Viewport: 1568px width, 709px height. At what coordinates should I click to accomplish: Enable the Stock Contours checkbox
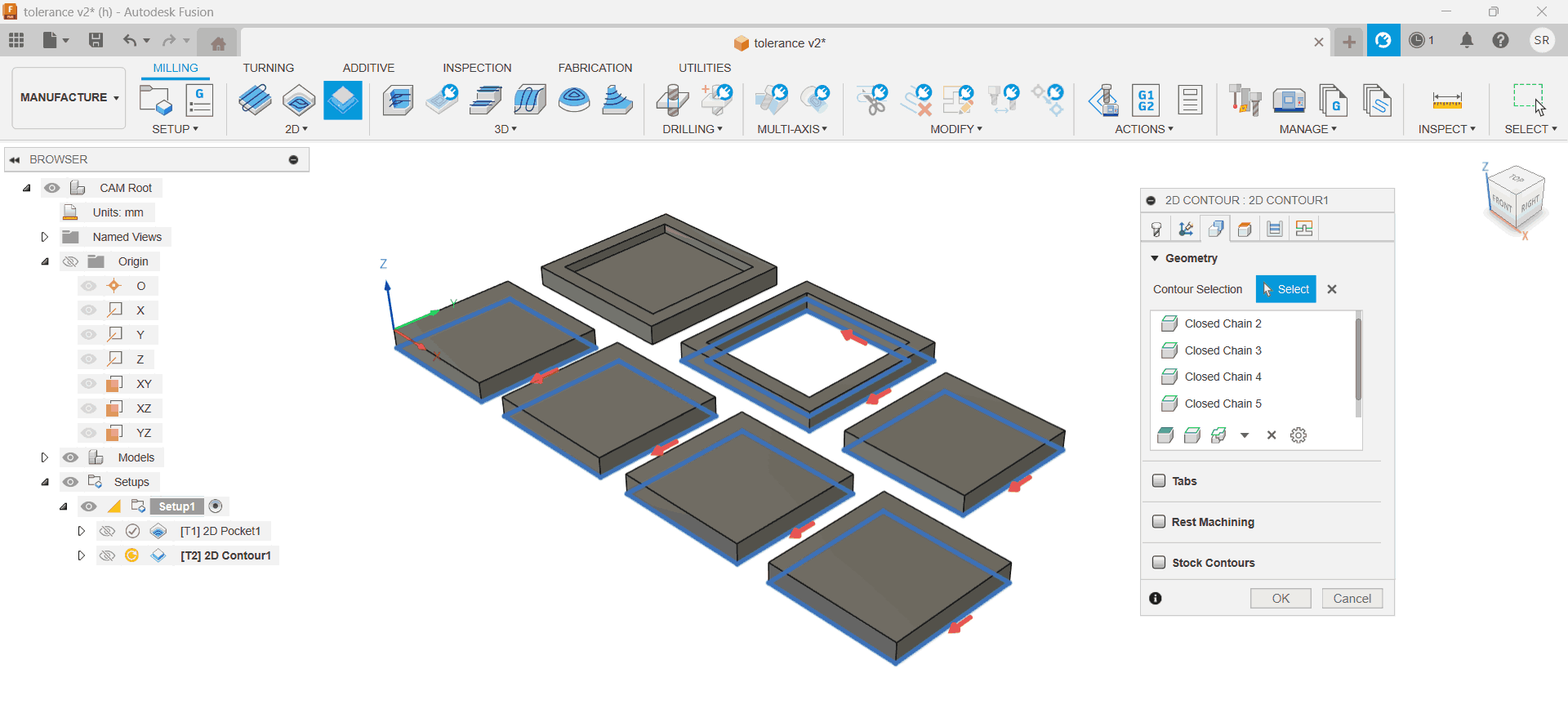(1159, 562)
